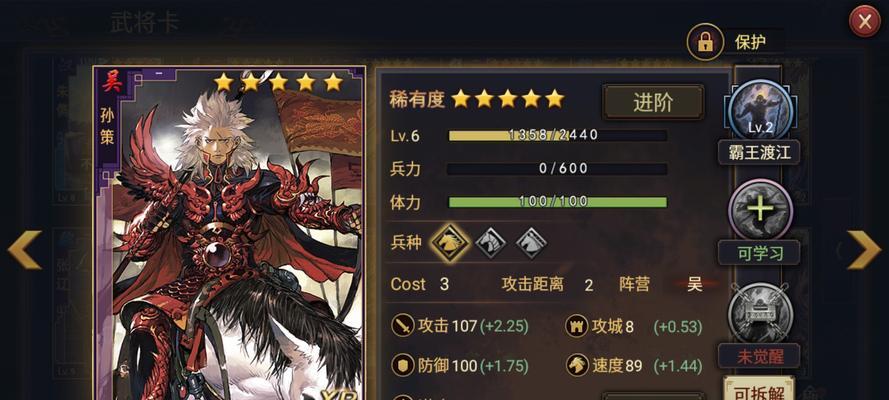The image size is (889, 400).
Task: Open the 霸王渡江 skill icon
Action: tap(760, 111)
